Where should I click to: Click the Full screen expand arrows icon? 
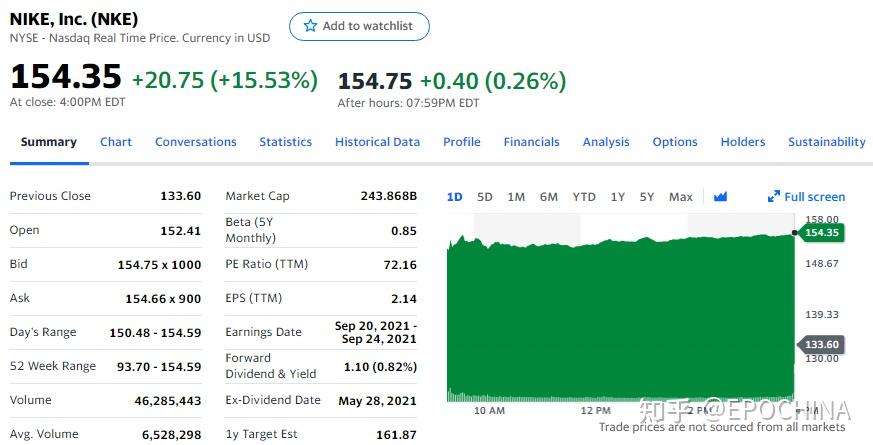(x=774, y=197)
